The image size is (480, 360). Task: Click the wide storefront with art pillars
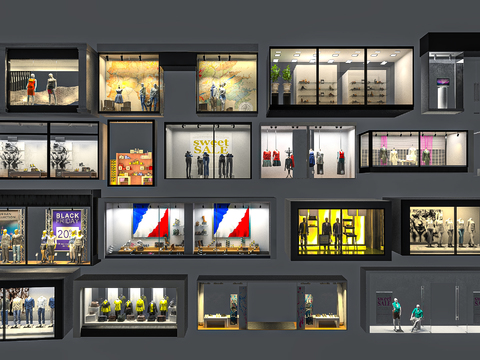coord(272,304)
